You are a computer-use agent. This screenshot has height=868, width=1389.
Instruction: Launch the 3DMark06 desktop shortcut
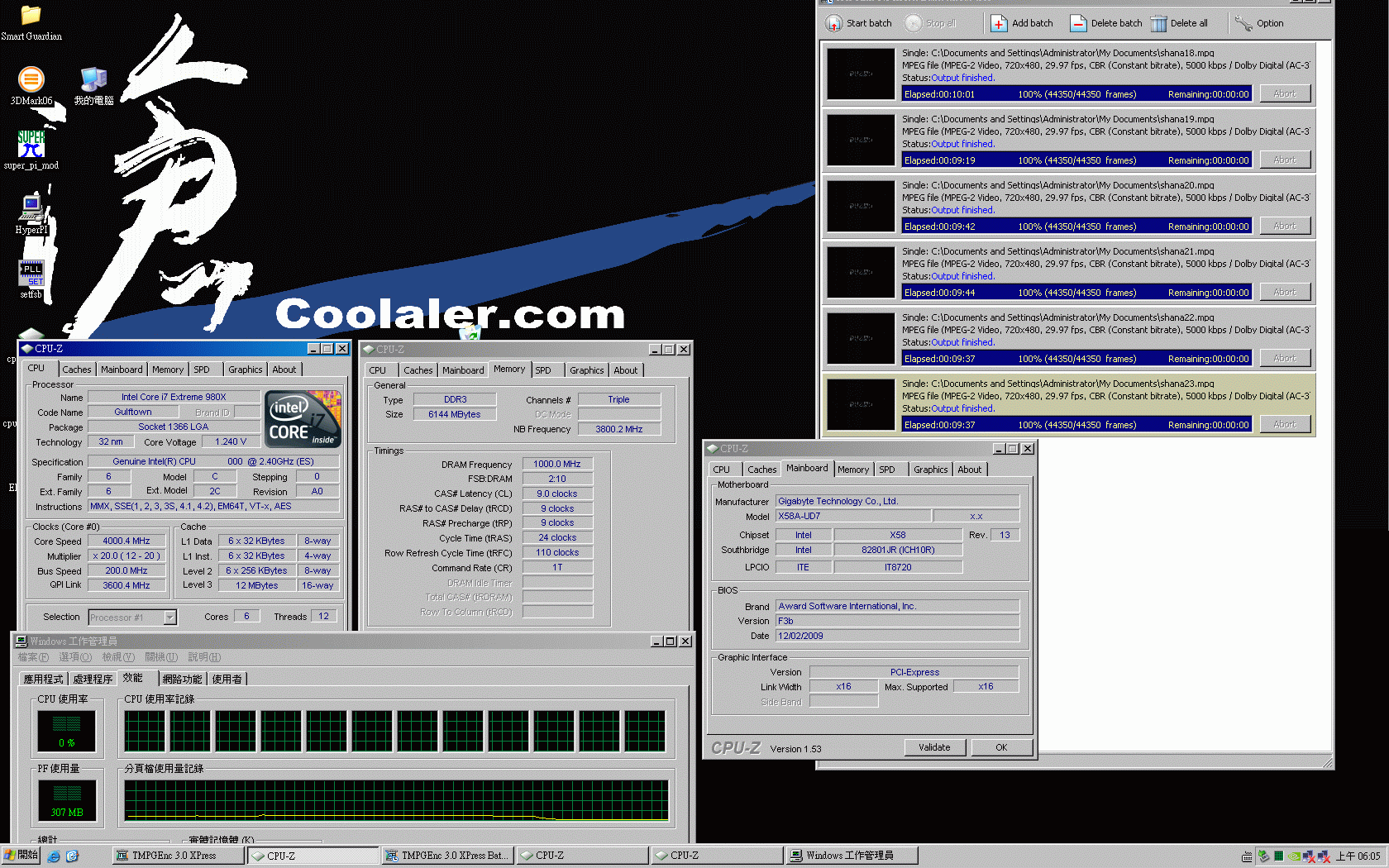click(x=31, y=85)
